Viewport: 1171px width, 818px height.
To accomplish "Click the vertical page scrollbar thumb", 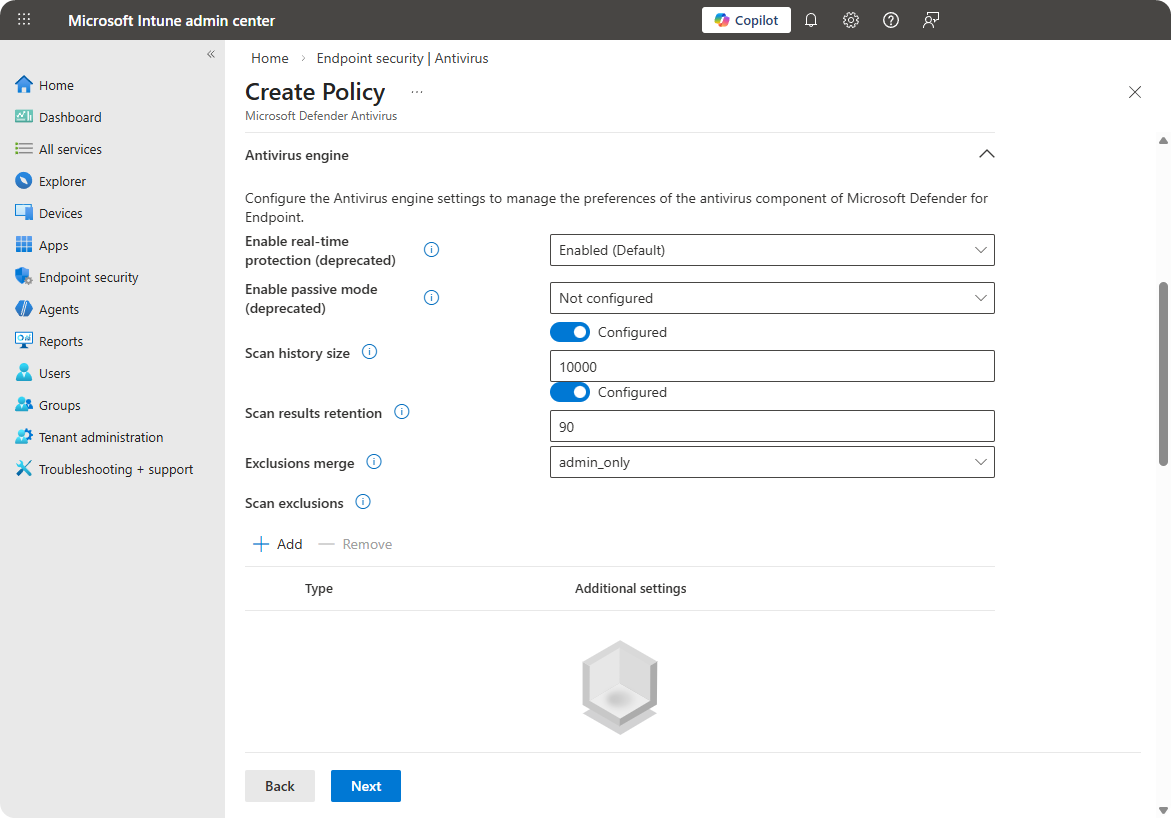I will [x=1162, y=372].
